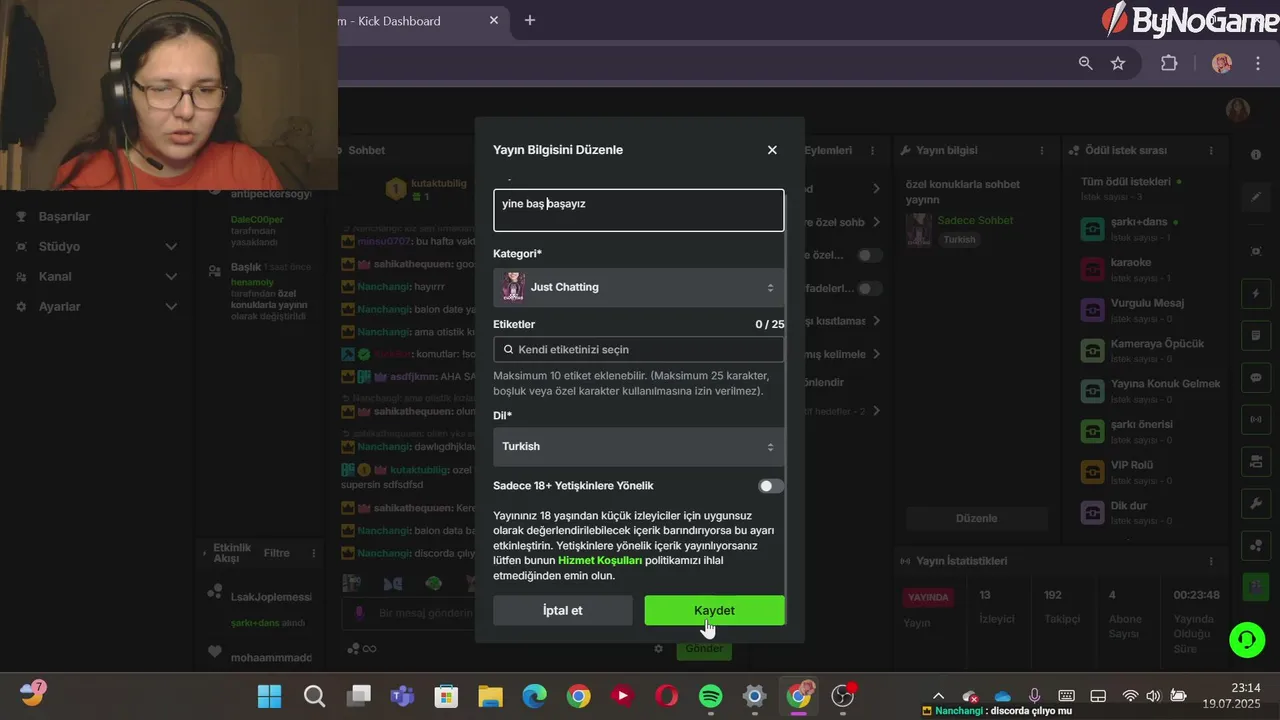This screenshot has height=720, width=1280.
Task: Open the Ödül istek sırası three-dot menu
Action: click(1212, 150)
